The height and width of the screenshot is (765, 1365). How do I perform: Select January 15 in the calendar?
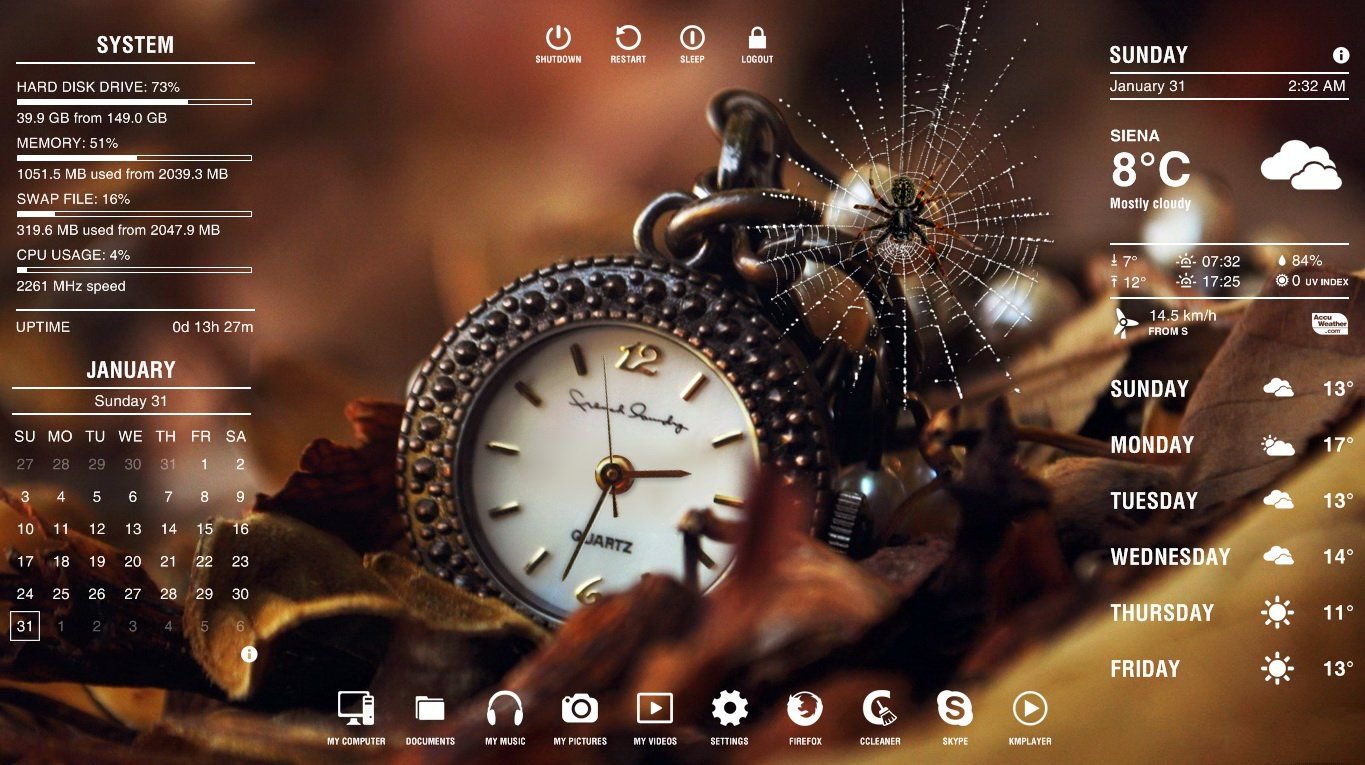coord(204,529)
